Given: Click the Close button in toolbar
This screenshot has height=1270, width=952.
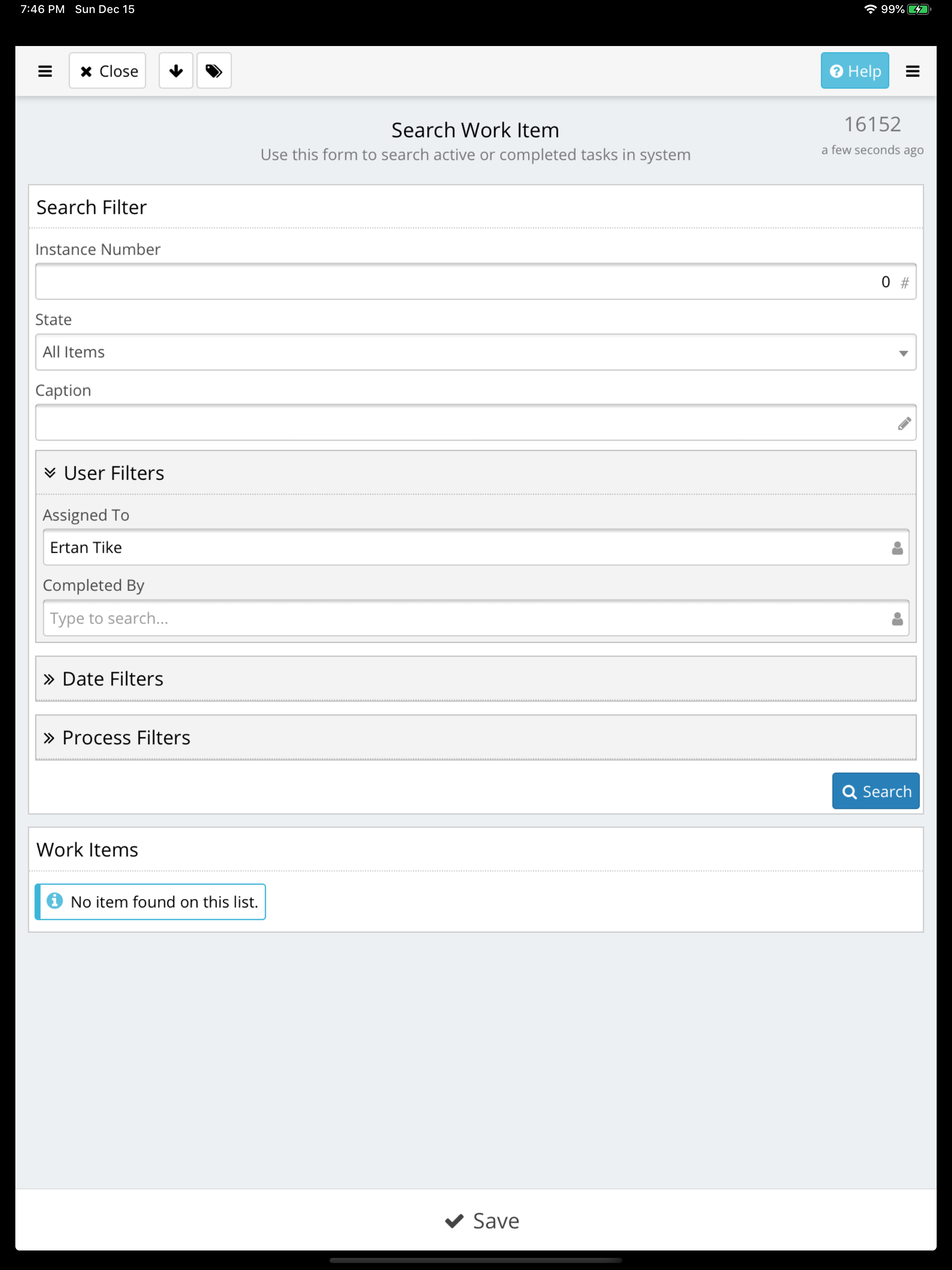Looking at the screenshot, I should point(107,71).
